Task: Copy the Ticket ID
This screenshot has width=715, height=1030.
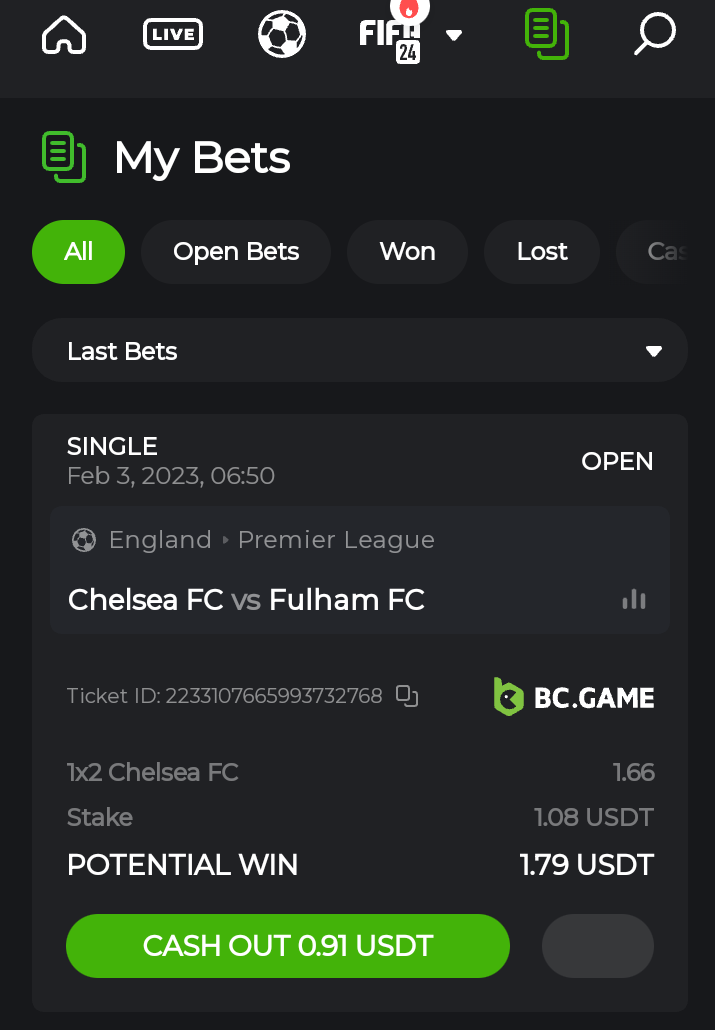Action: (x=406, y=696)
